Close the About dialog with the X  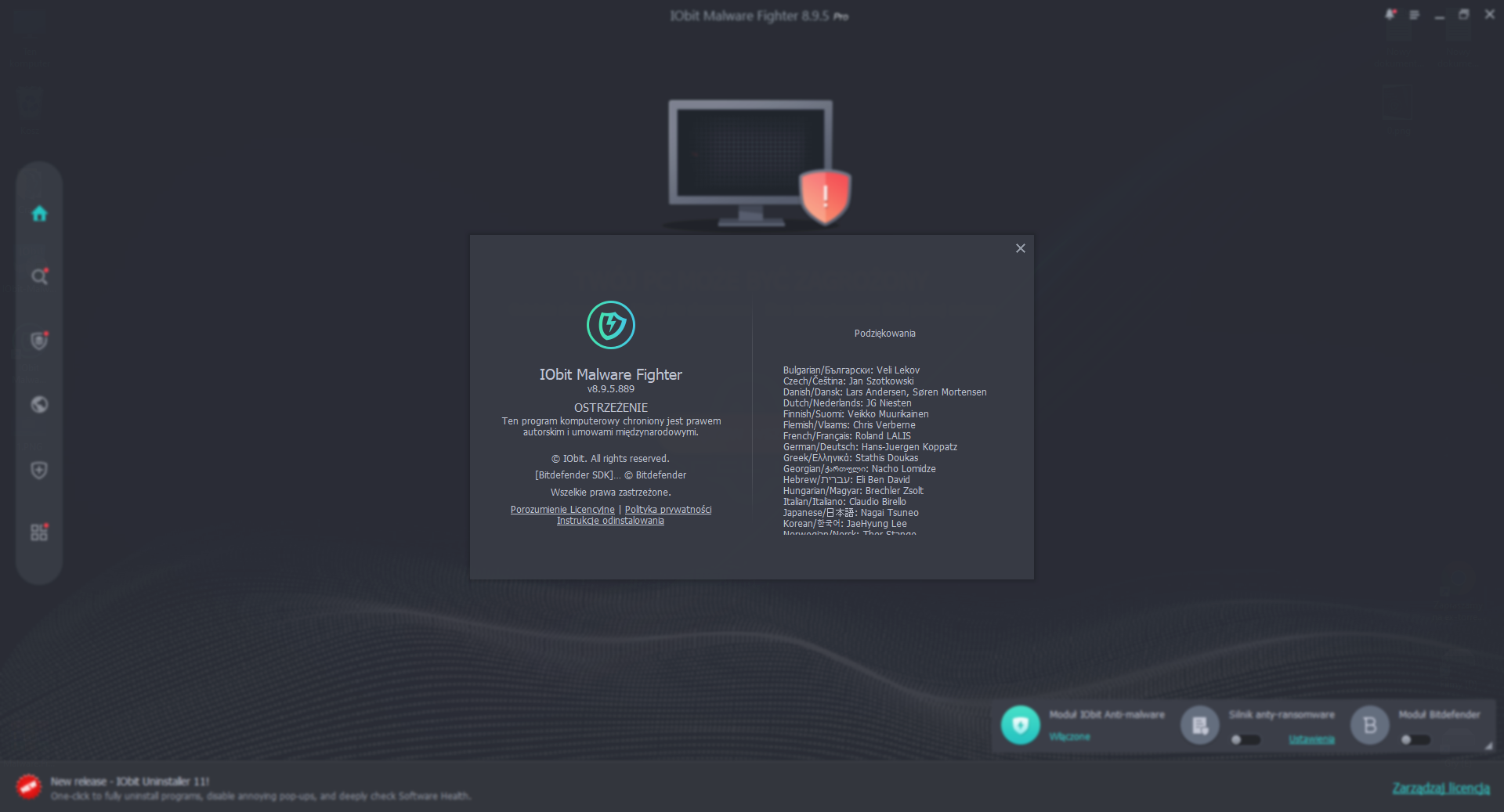pyautogui.click(x=1020, y=248)
